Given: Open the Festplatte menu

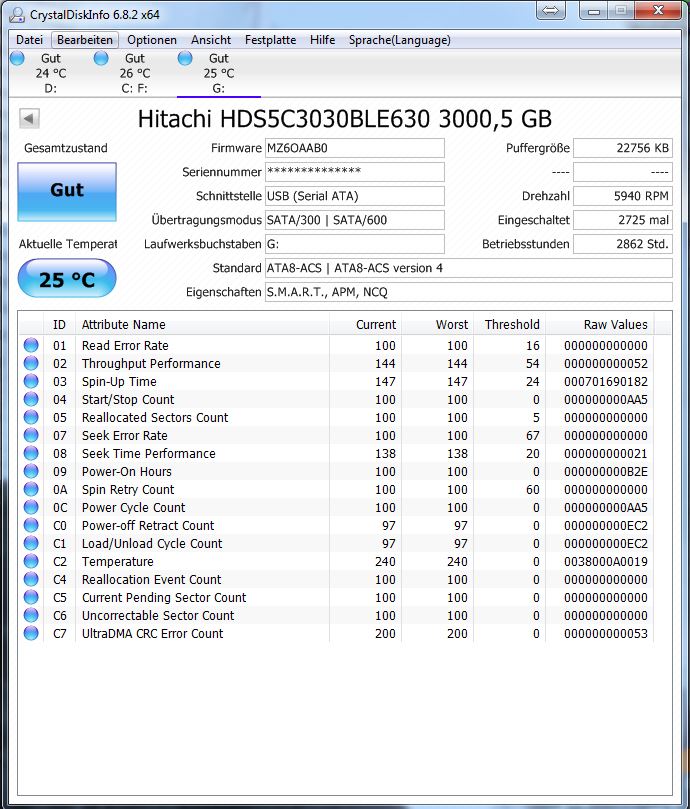Looking at the screenshot, I should click(270, 40).
